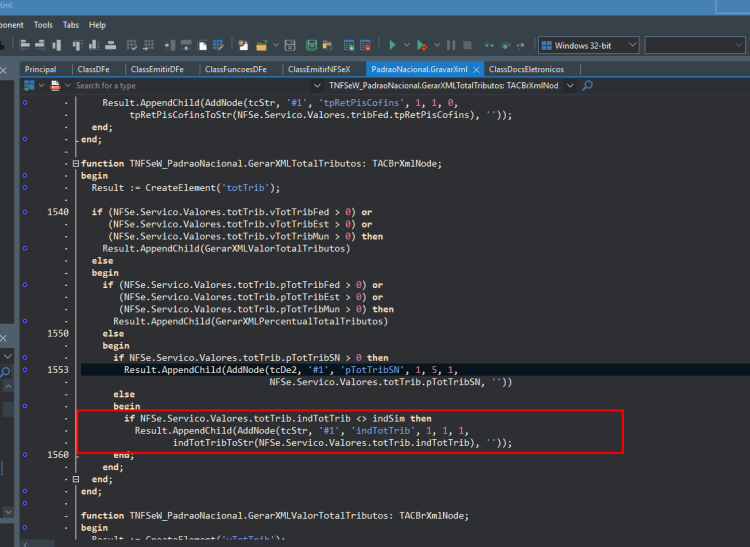The height and width of the screenshot is (547, 750).
Task: Open the empty combo box beside the platform selector
Action: click(695, 45)
